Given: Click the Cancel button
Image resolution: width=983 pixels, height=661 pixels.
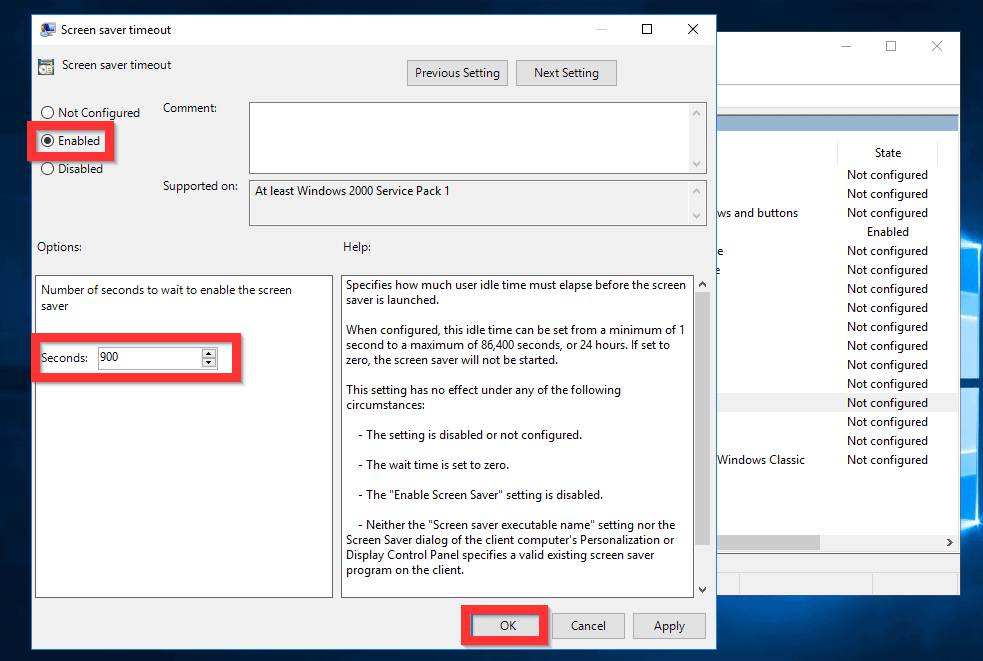Looking at the screenshot, I should pyautogui.click(x=588, y=625).
